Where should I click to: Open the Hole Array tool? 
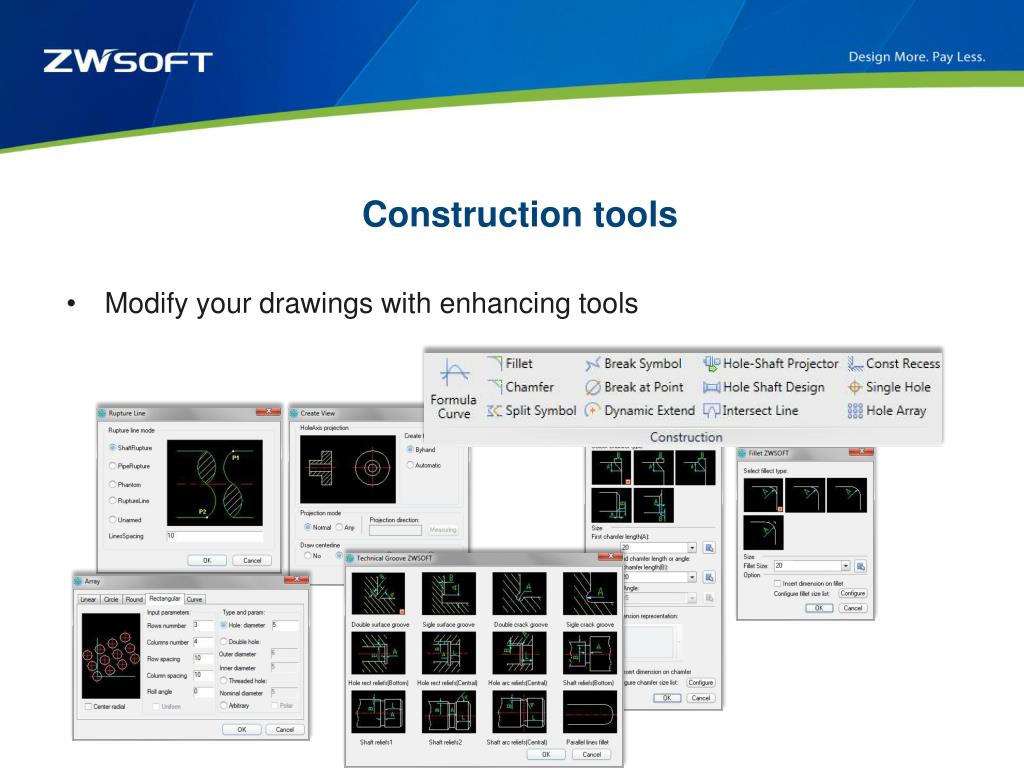point(887,411)
